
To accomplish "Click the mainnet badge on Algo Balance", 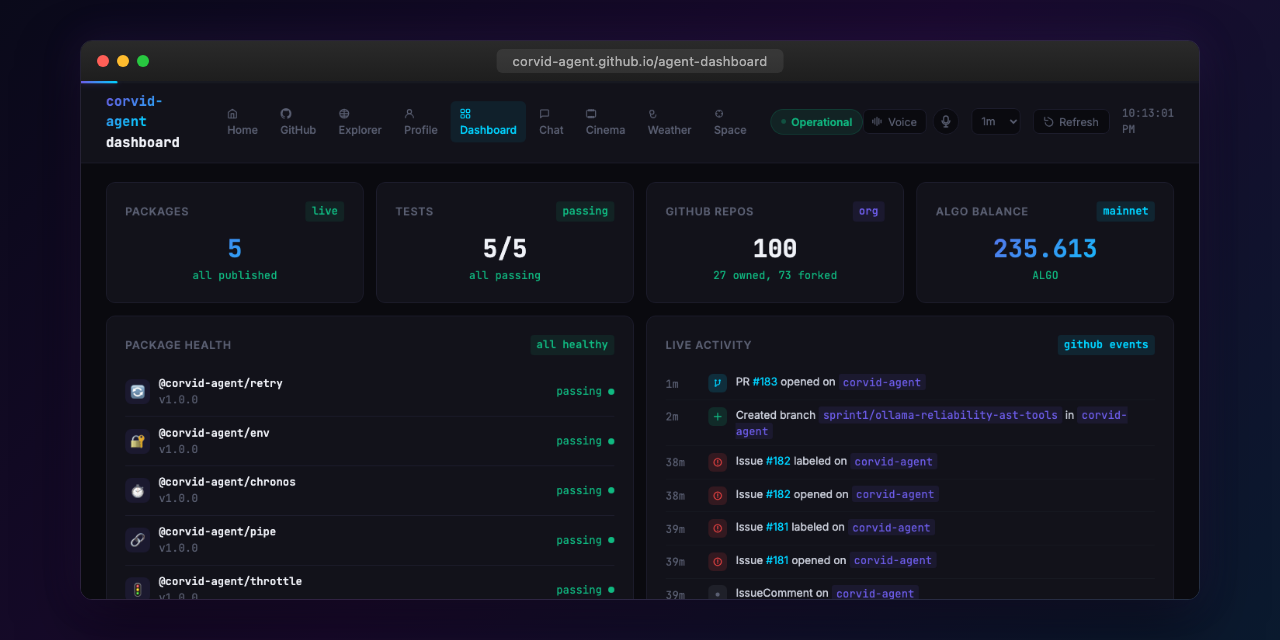I will point(1125,211).
